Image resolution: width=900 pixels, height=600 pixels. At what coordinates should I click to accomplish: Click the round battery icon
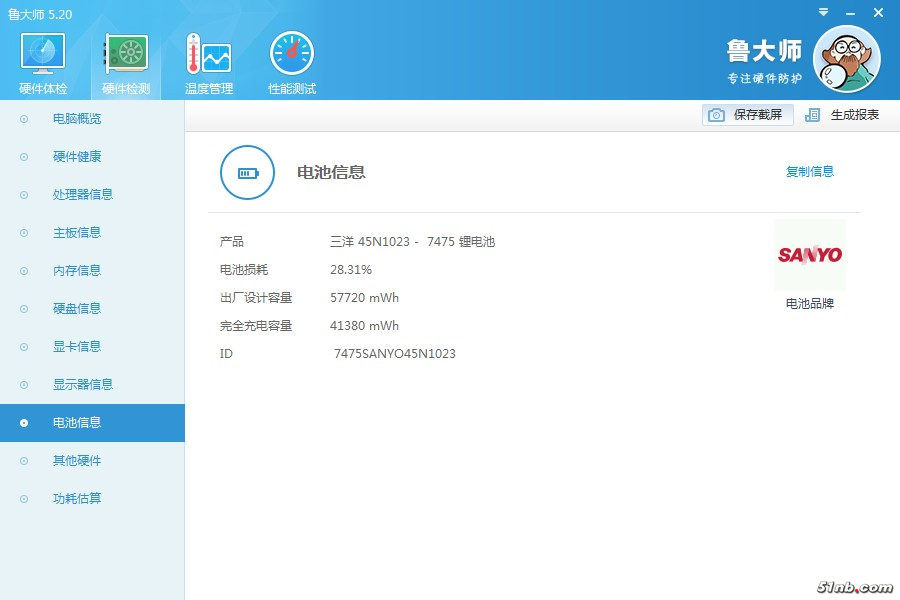coord(247,172)
